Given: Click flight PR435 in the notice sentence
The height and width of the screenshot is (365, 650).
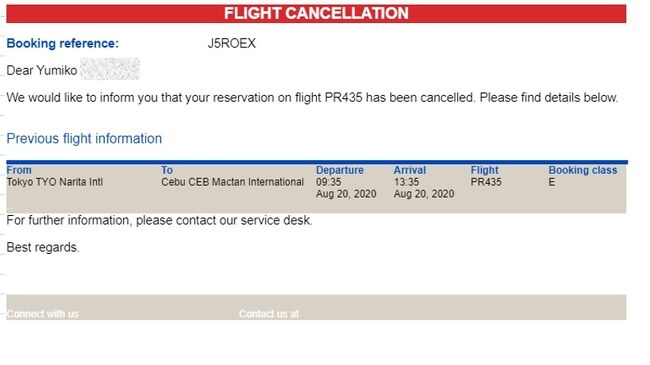Looking at the screenshot, I should (343, 98).
